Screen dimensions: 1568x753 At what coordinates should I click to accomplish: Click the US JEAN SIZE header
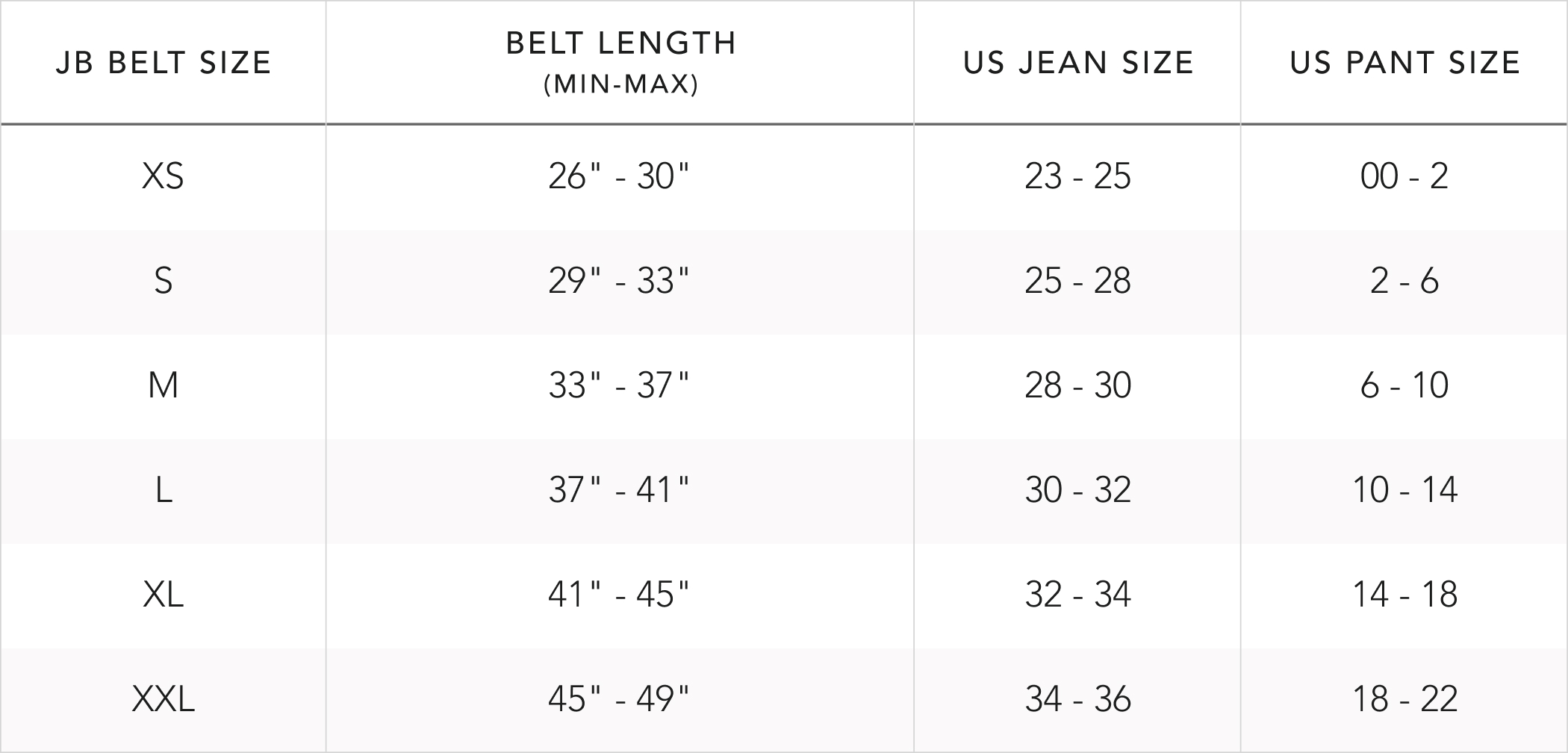pos(1078,63)
